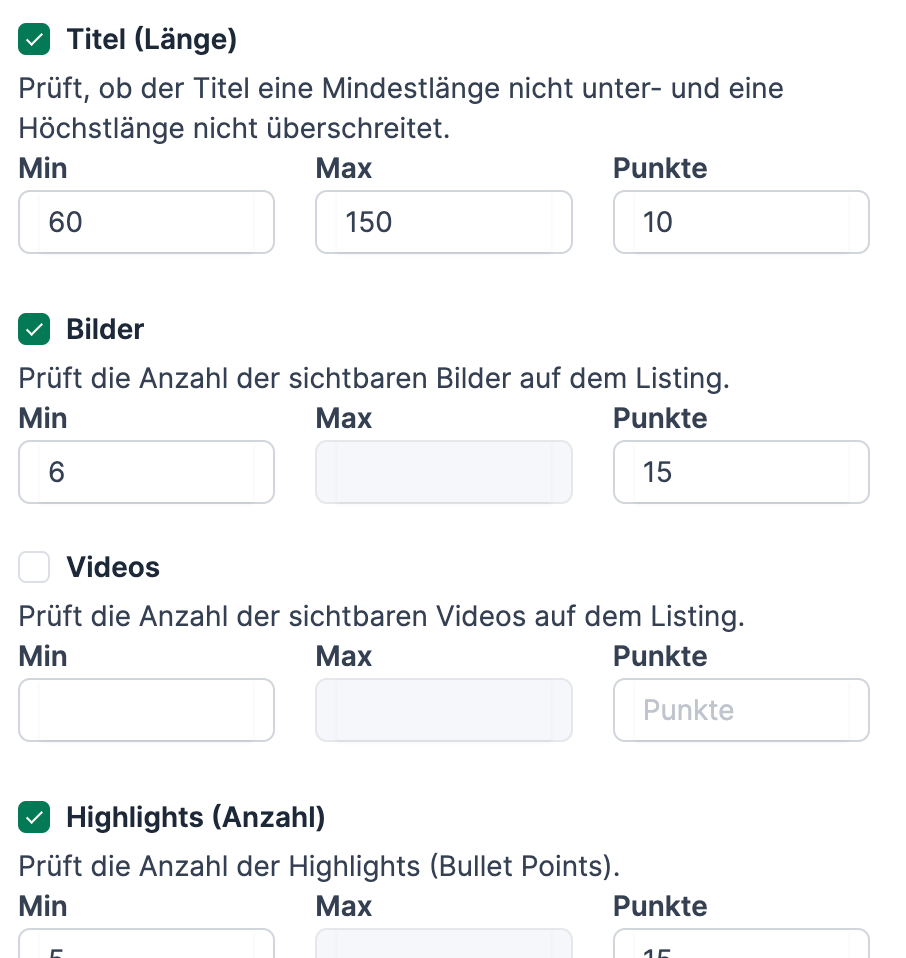Viewport: 906px width, 958px height.
Task: Disable the Bilder check
Action: (35, 329)
